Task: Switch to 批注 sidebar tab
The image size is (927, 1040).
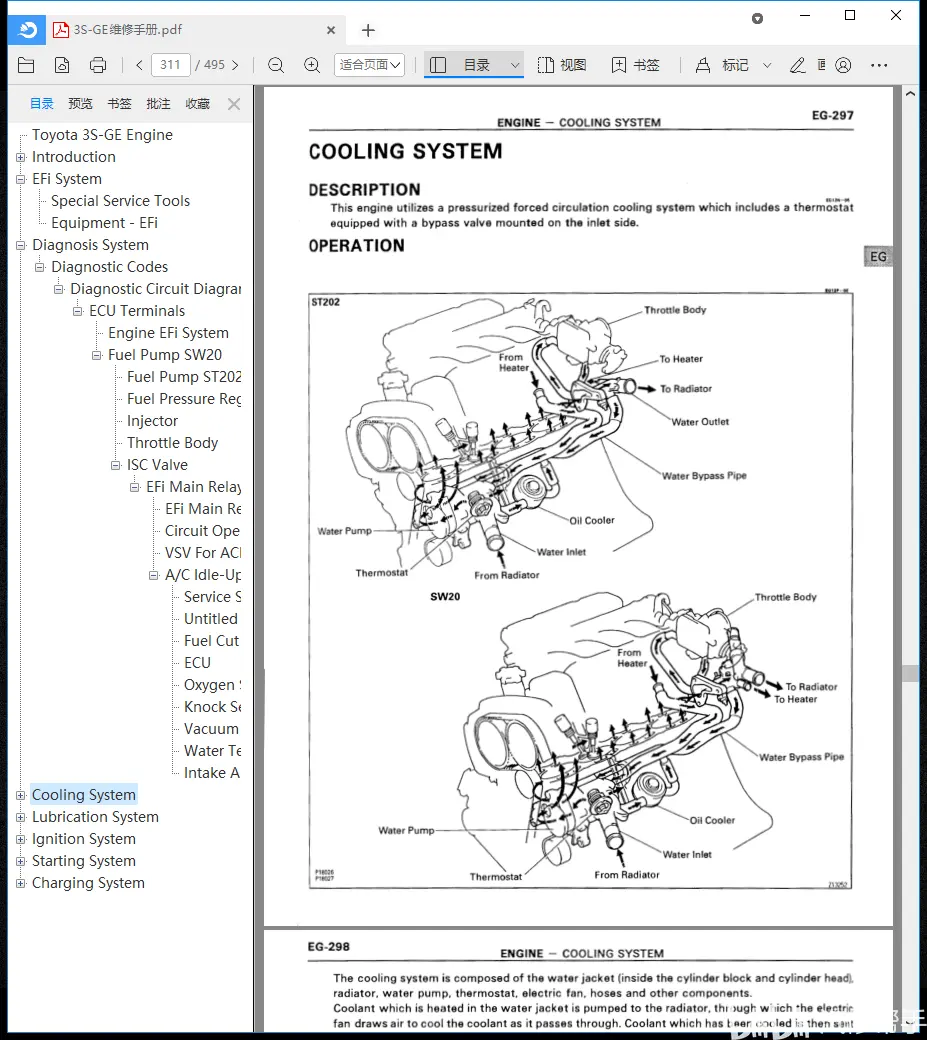Action: pos(158,103)
